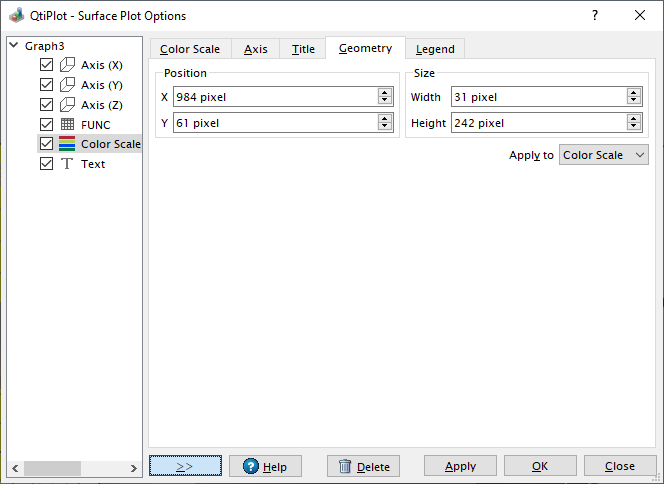
Task: Increase the Width value with up arrow
Action: 634,93
